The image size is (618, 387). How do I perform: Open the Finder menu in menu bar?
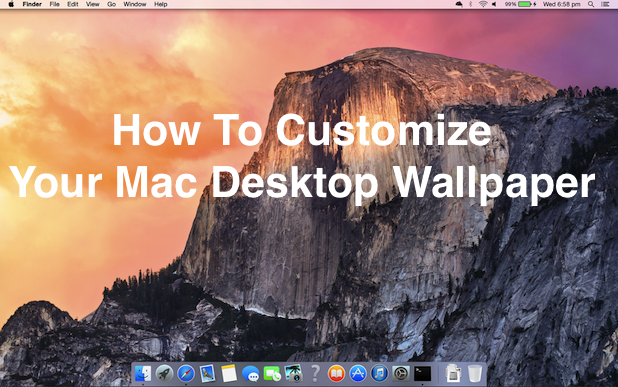click(x=32, y=4)
